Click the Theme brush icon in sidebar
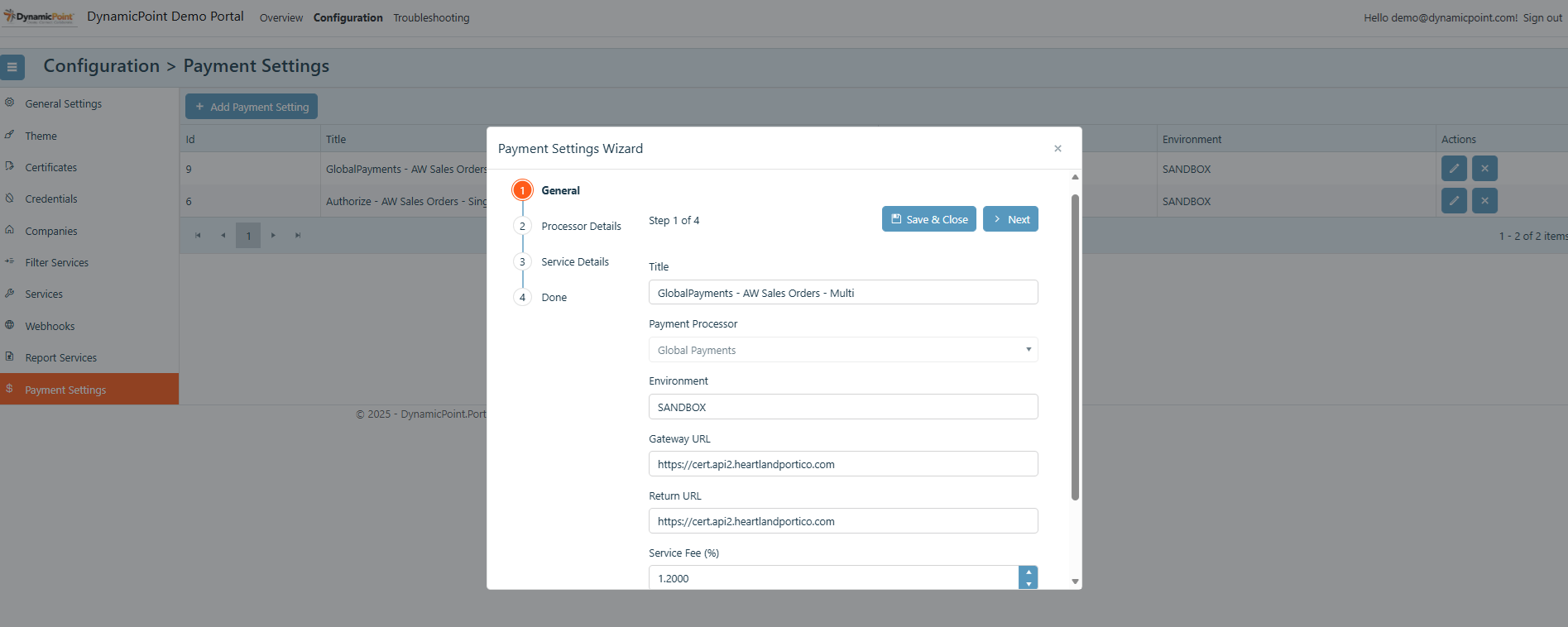 click(x=10, y=135)
